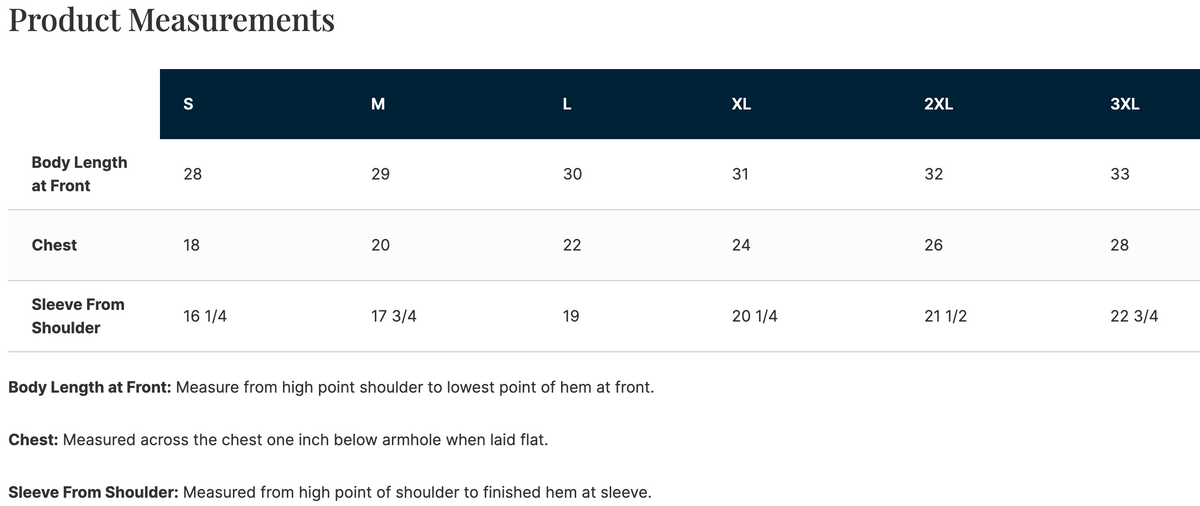The height and width of the screenshot is (506, 1200).
Task: Click the 2XL chest value 26
Action: coord(933,245)
